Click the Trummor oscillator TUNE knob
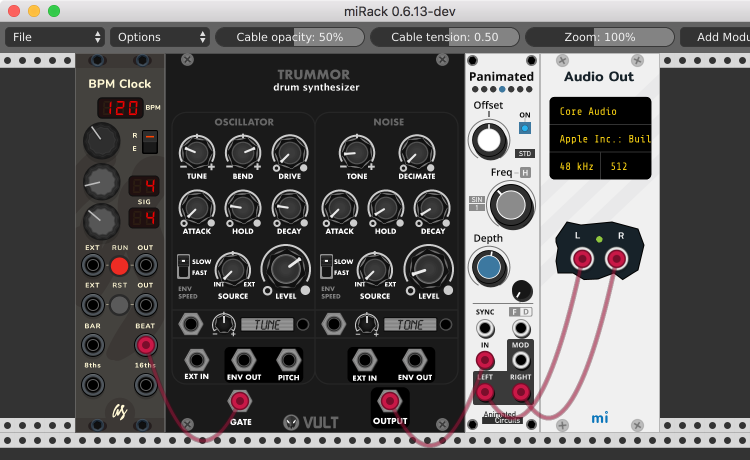Image resolution: width=750 pixels, height=460 pixels. pyautogui.click(x=197, y=153)
